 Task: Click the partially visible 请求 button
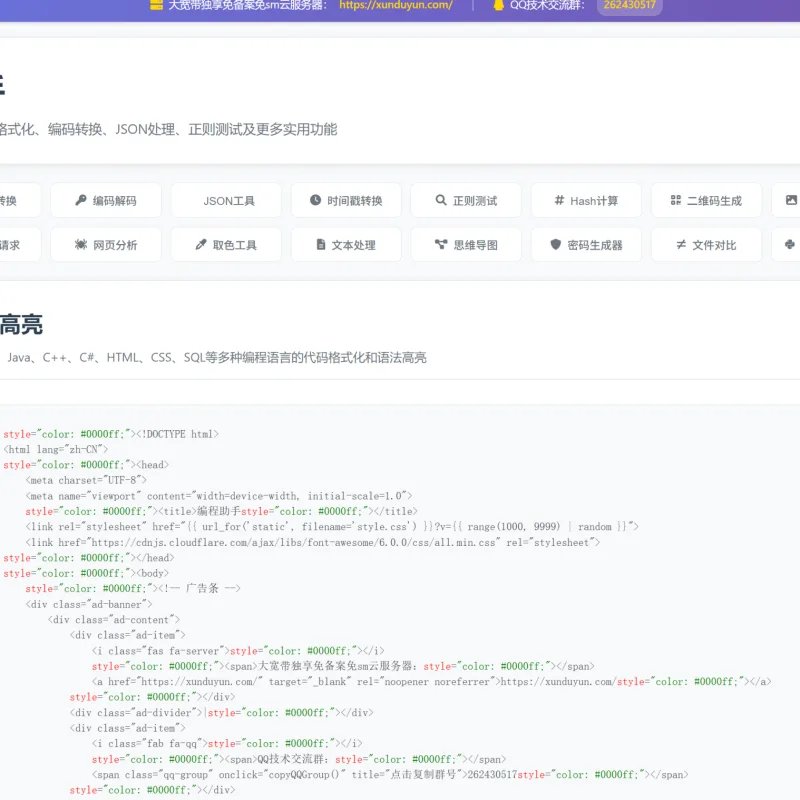click(x=20, y=245)
